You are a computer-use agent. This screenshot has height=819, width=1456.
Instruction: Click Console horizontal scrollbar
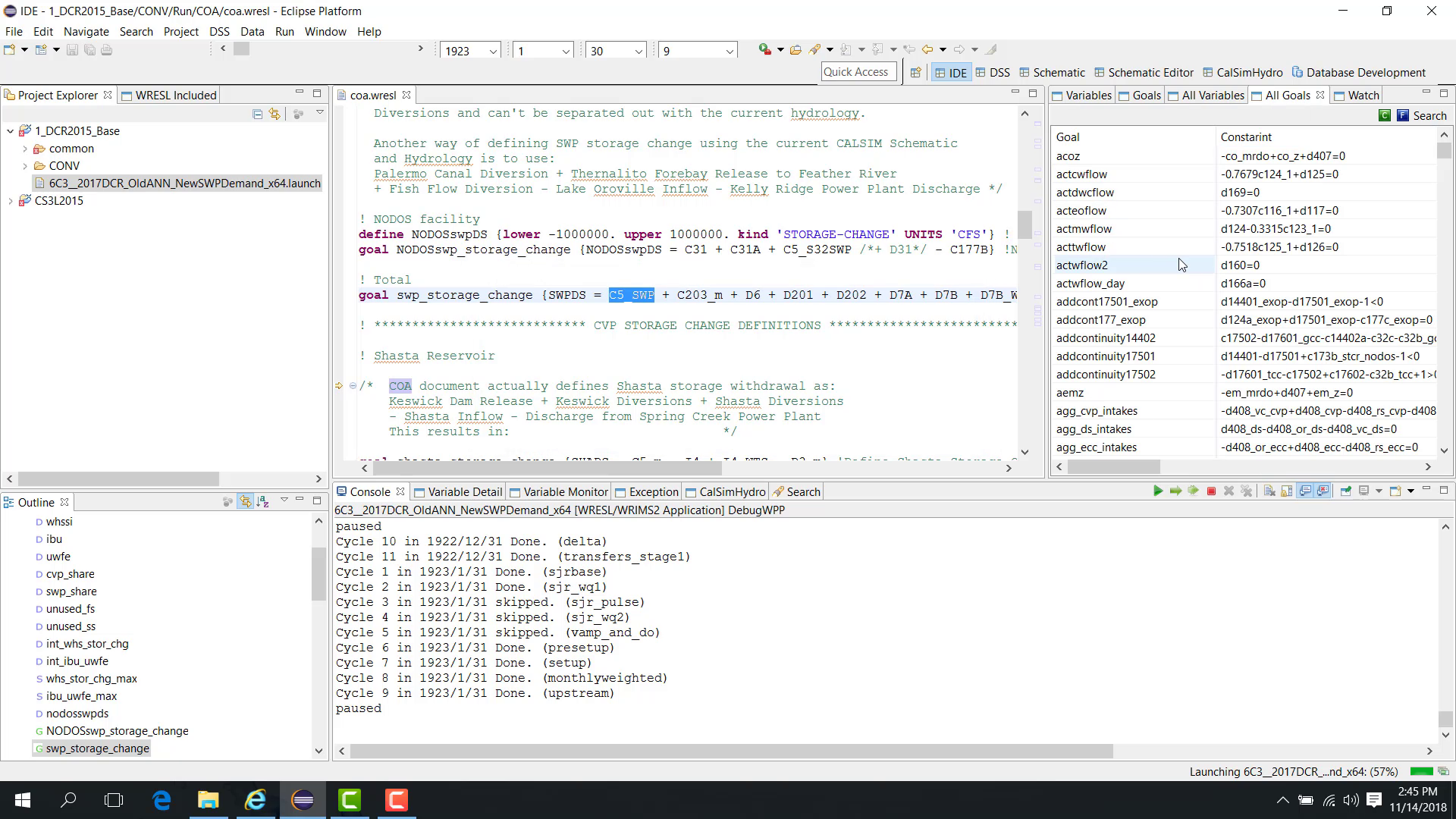(731, 751)
